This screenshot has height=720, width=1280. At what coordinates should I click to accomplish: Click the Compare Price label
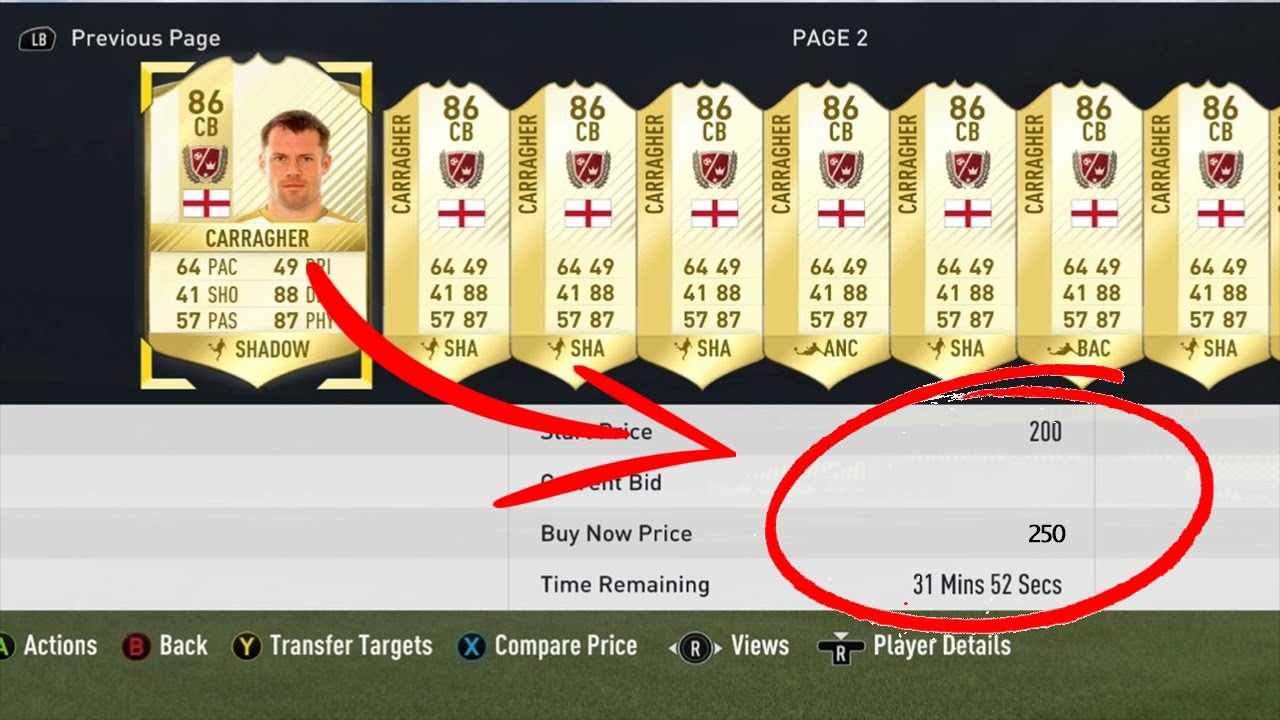click(566, 646)
